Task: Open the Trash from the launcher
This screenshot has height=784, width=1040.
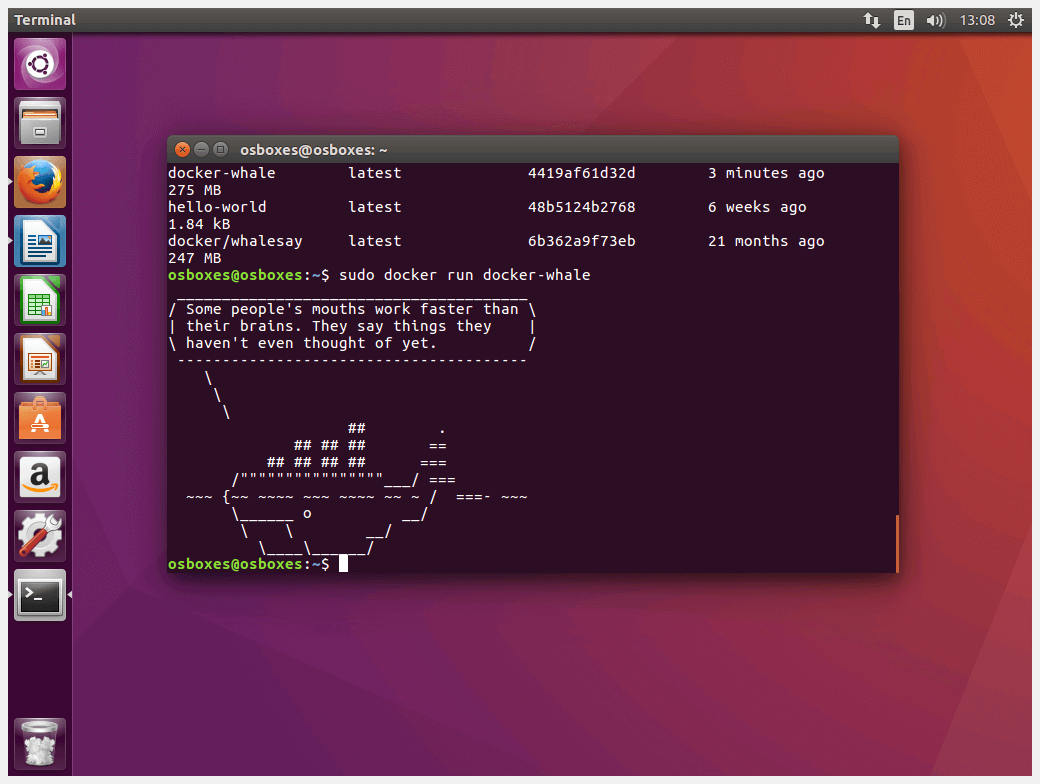Action: 40,744
